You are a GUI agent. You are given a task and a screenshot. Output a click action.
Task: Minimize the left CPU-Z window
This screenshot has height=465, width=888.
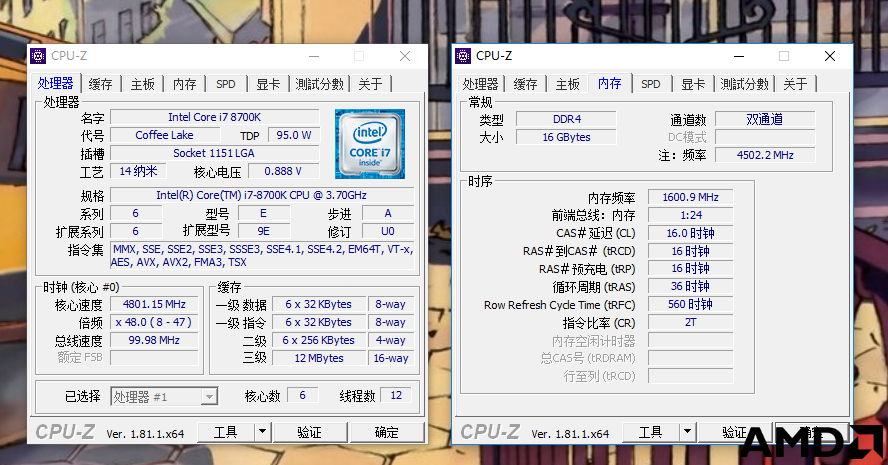314,56
